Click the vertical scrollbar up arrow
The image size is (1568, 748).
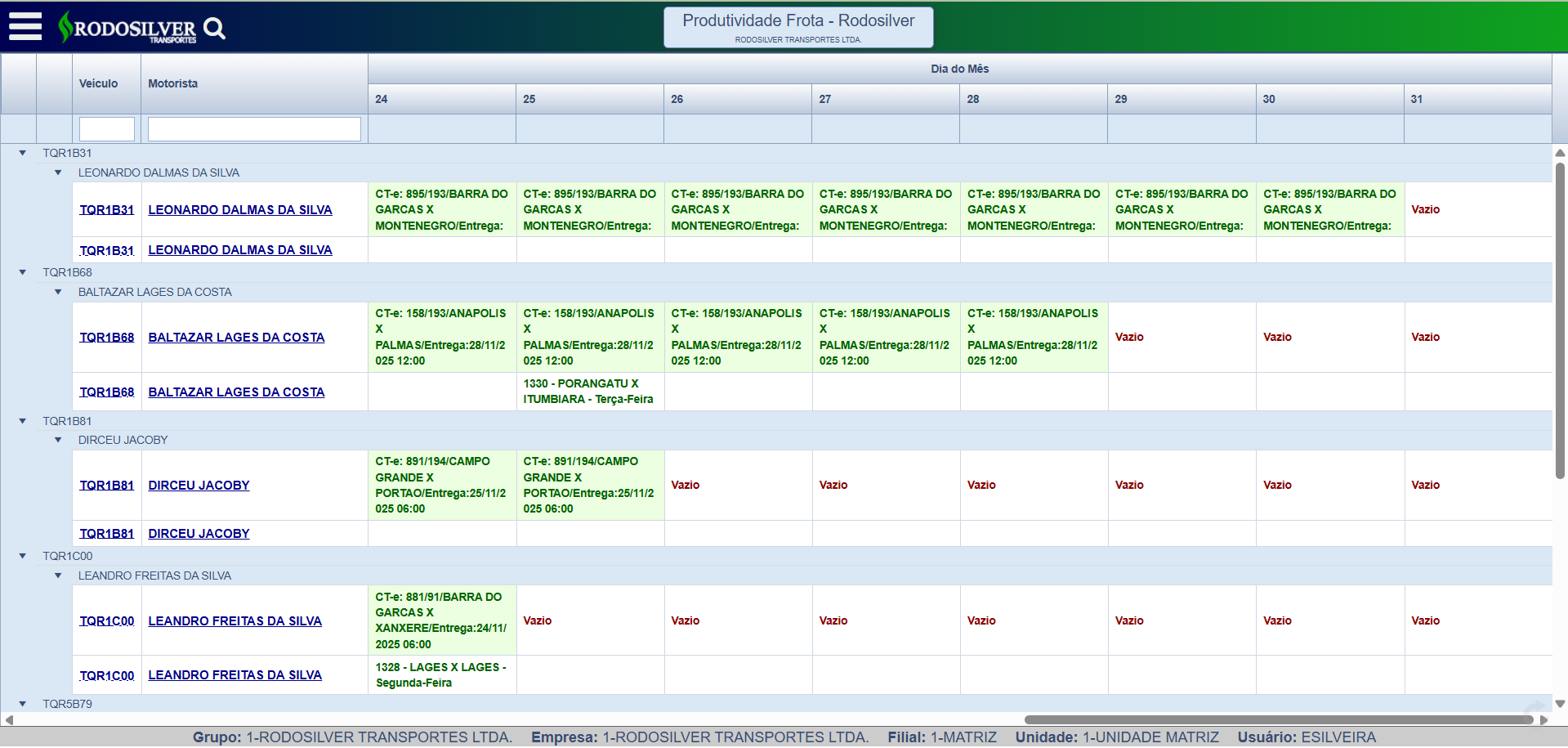(1560, 153)
